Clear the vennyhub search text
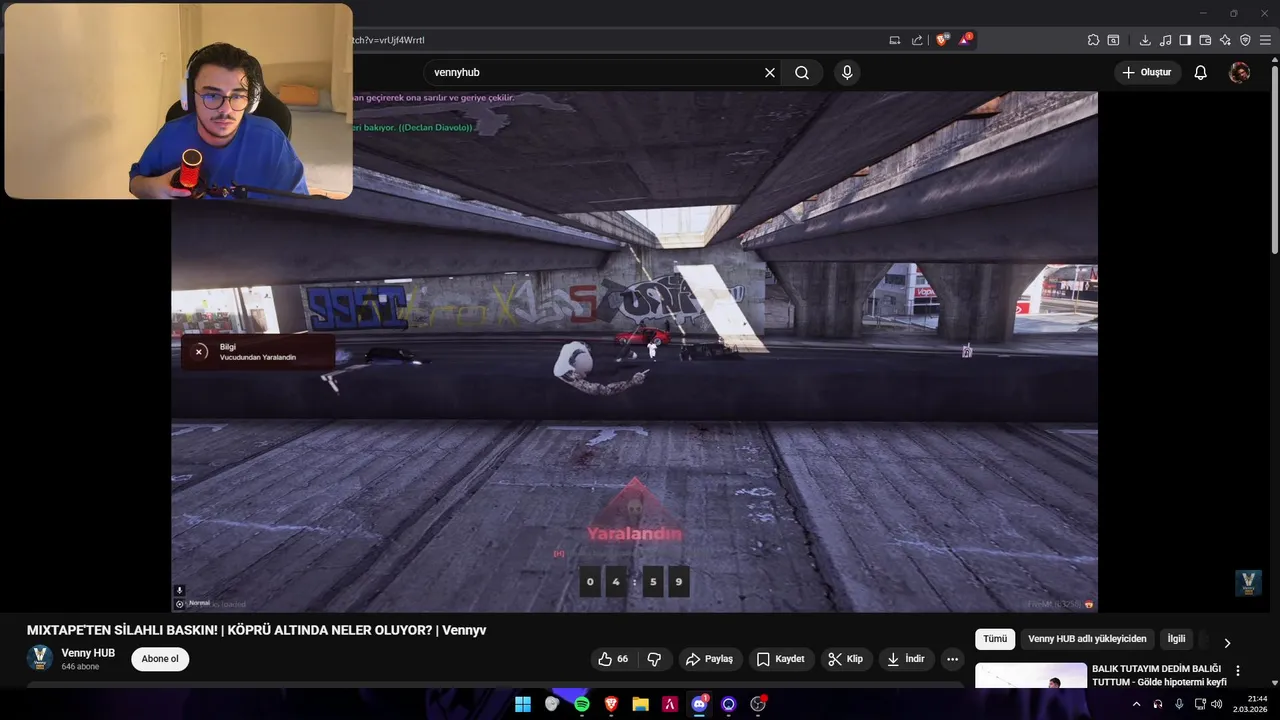This screenshot has height=720, width=1280. [770, 73]
